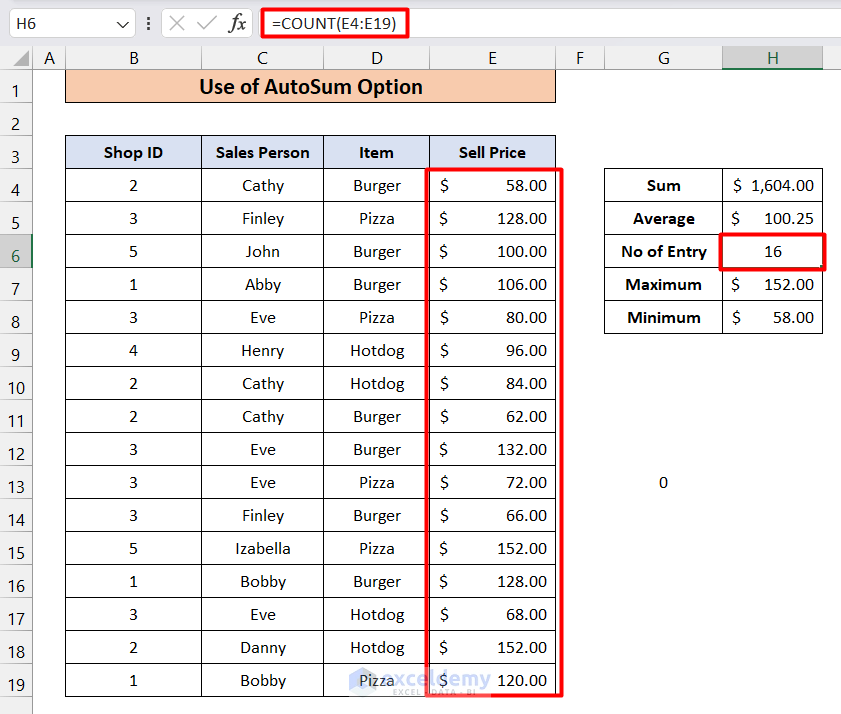Click the 'Sum' label cell
The height and width of the screenshot is (714, 841).
663,186
